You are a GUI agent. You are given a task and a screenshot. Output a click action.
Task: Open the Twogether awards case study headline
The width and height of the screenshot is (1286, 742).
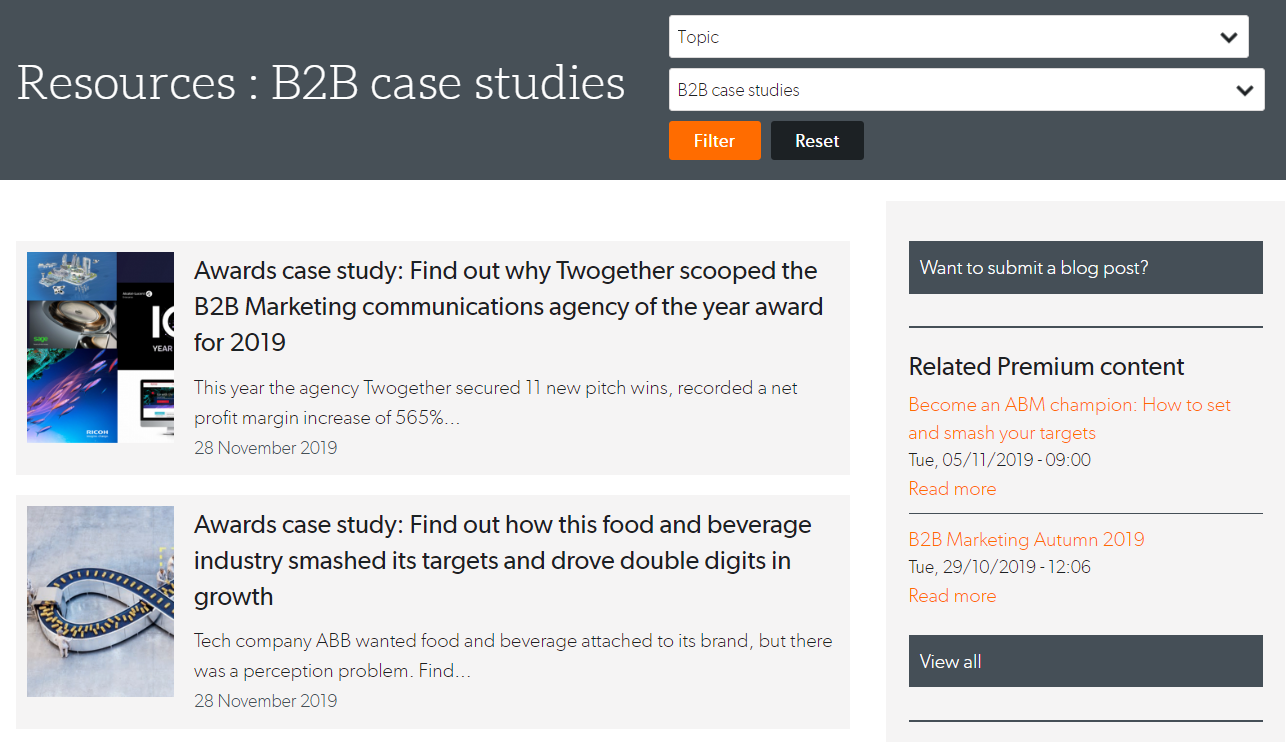(508, 306)
